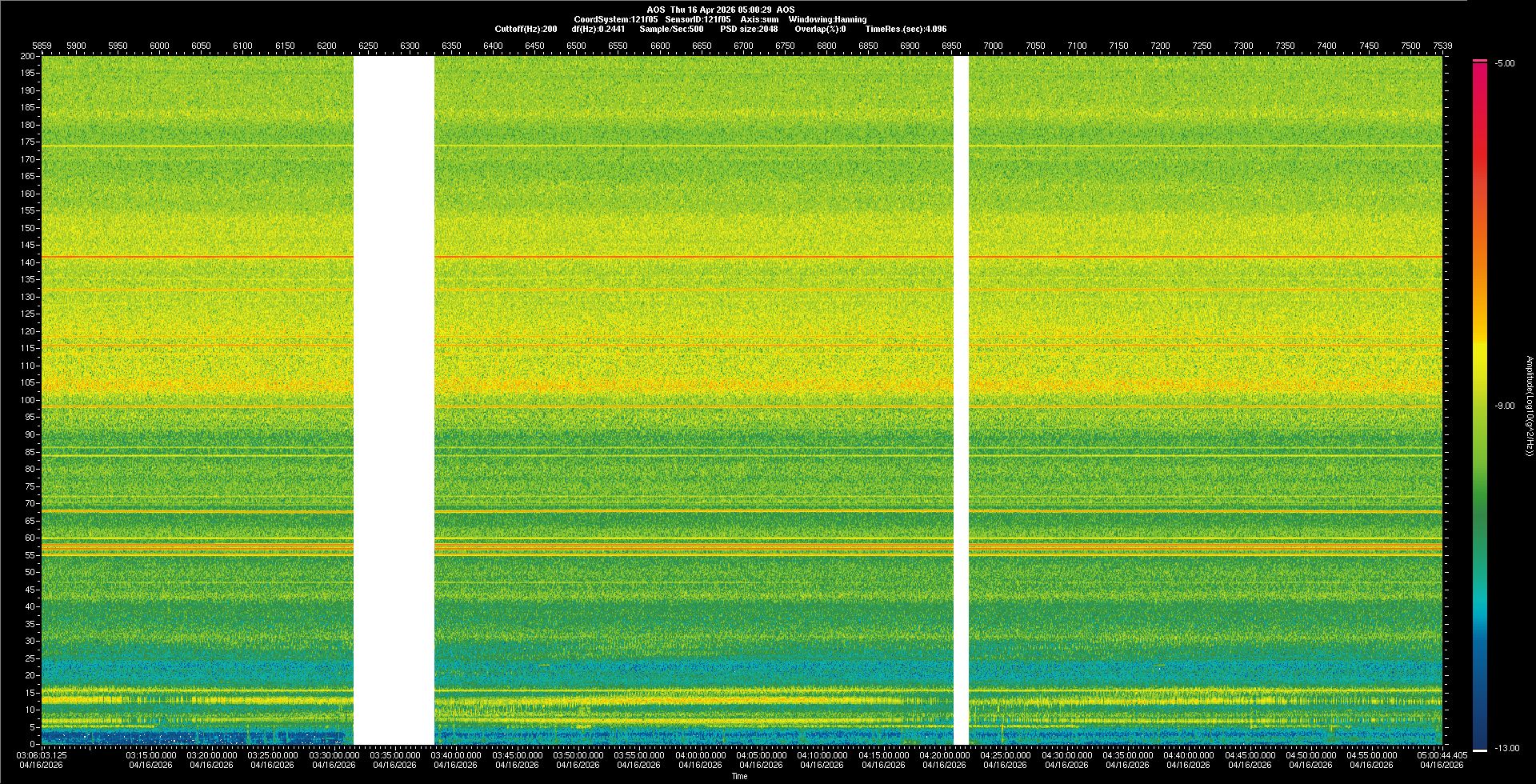Select the TimeRes.(sec):4.096 label
This screenshot has height=784, width=1536.
coord(905,29)
